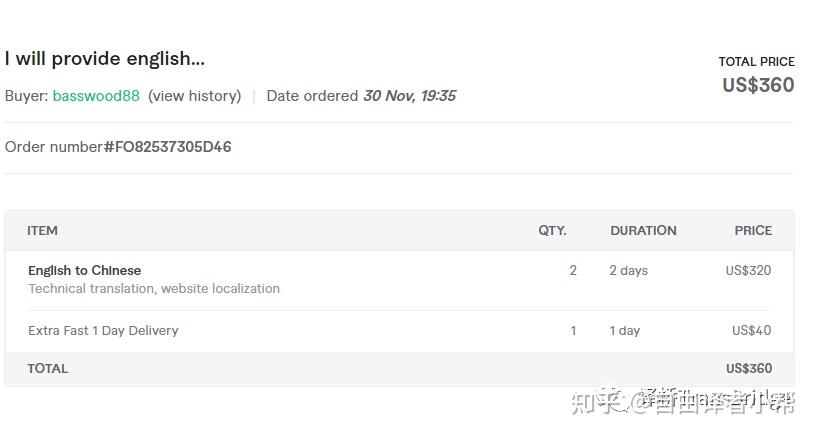Select the order number #FO82537305D46
The image size is (817, 436).
tap(167, 147)
